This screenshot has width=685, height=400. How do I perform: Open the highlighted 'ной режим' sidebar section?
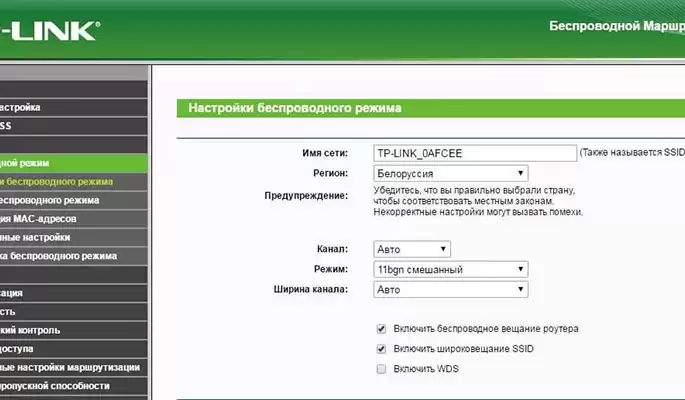[x=74, y=163]
